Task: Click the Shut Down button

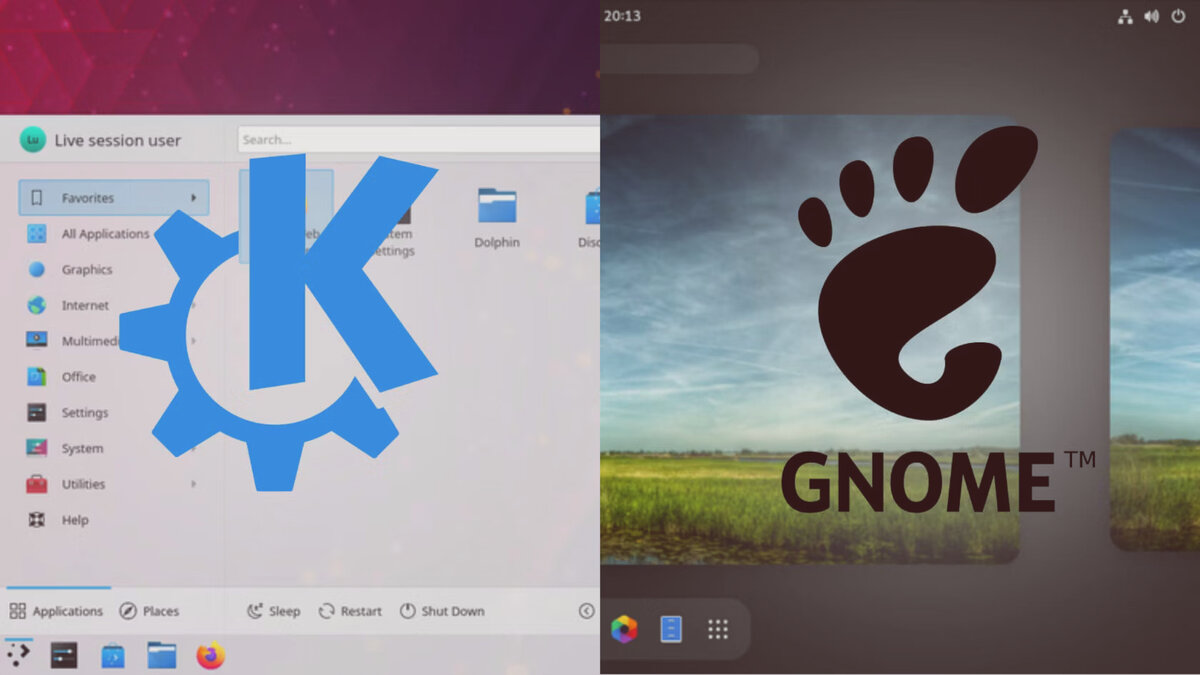Action: 442,611
